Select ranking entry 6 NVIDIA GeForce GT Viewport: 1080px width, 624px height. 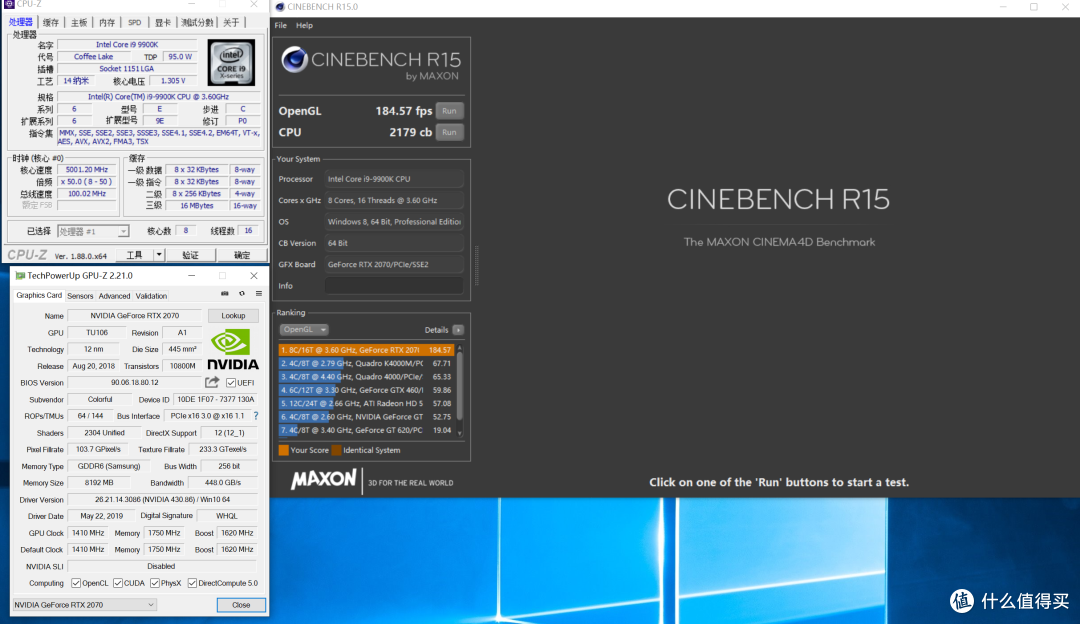pyautogui.click(x=366, y=417)
